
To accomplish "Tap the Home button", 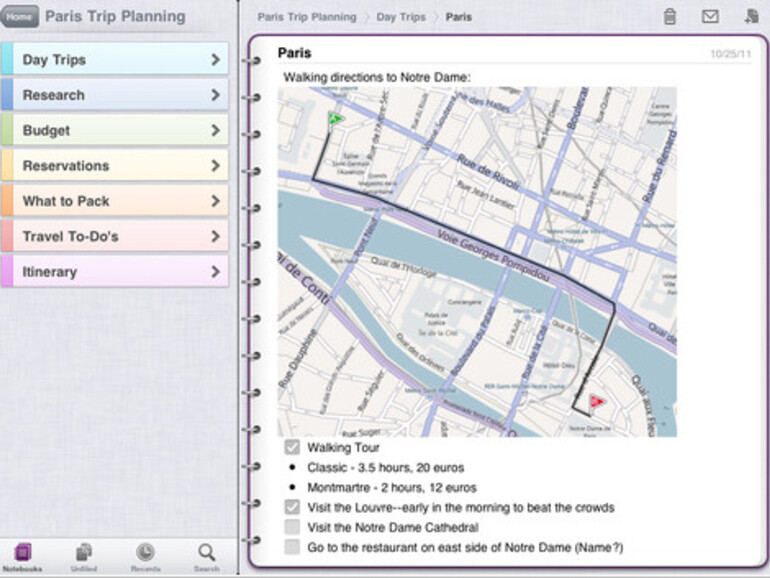I will coord(20,17).
